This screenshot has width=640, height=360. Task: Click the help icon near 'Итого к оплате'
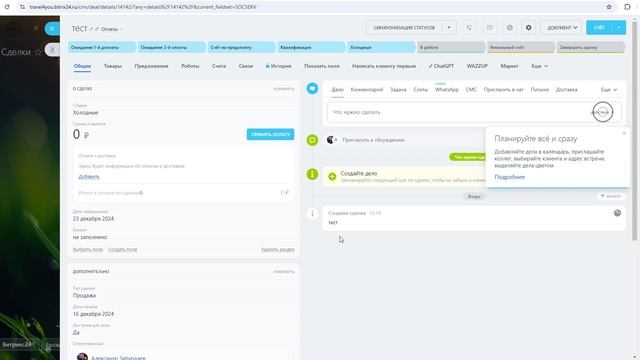(x=141, y=193)
